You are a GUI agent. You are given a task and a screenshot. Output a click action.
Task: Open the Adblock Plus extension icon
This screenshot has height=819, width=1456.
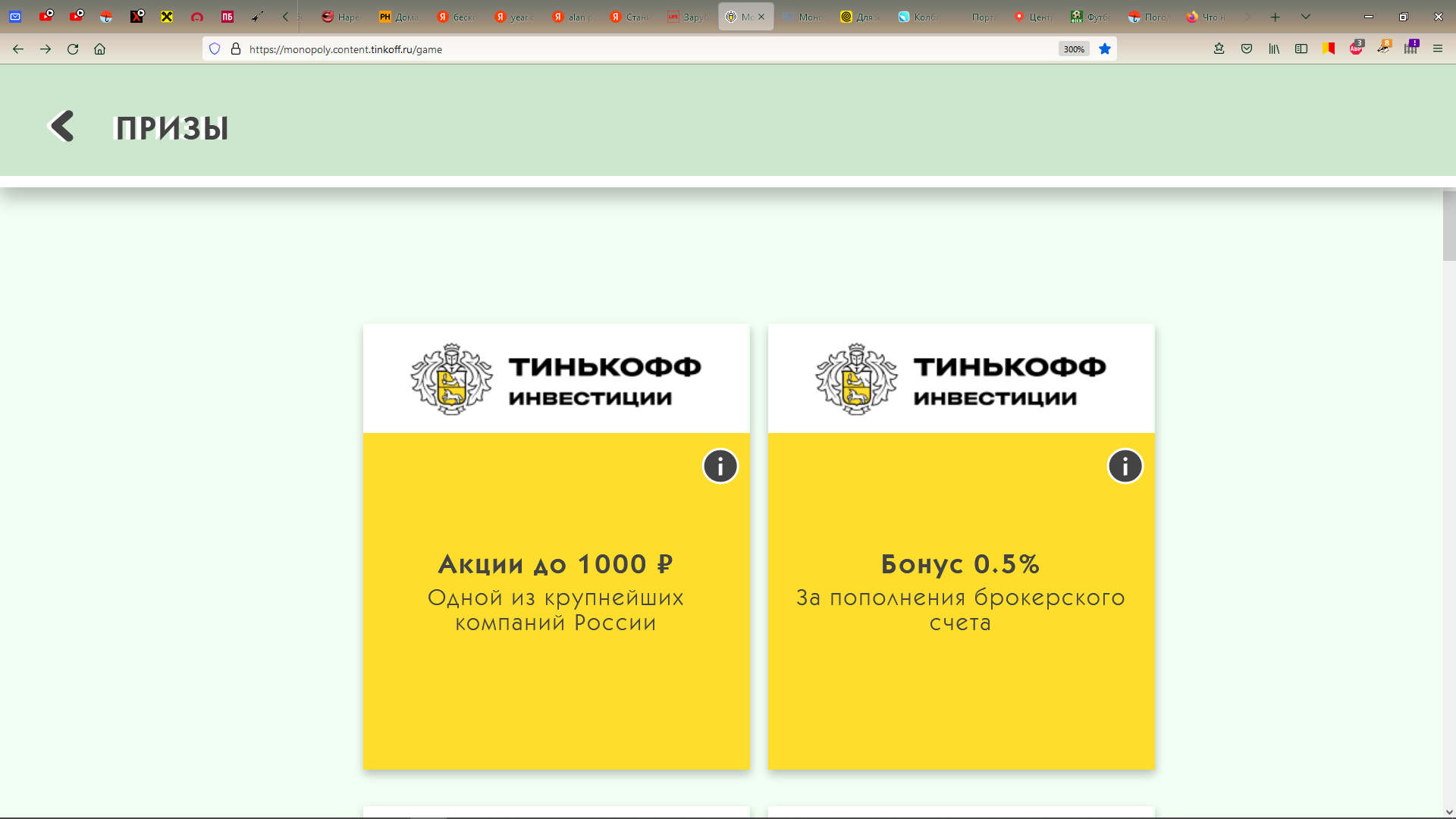point(1356,49)
